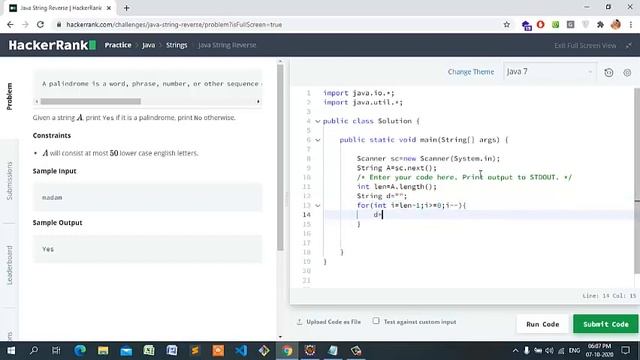Screen dimensions: 640x360
Task: Open Visual Studio Code from taskbar
Action: (241, 350)
